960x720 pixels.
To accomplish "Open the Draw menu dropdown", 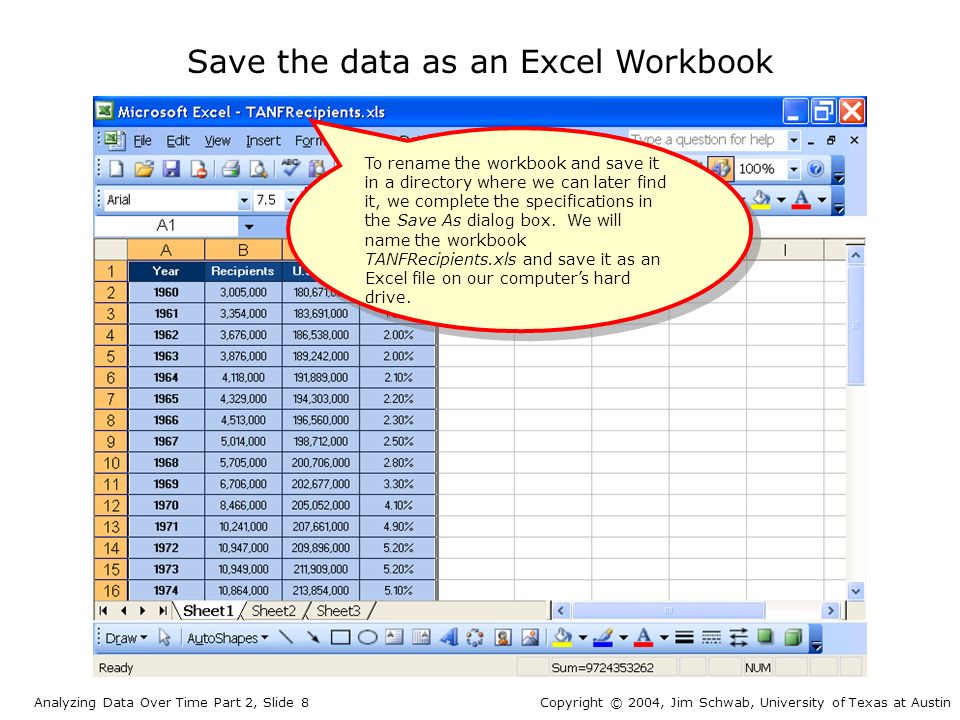I will (x=126, y=638).
